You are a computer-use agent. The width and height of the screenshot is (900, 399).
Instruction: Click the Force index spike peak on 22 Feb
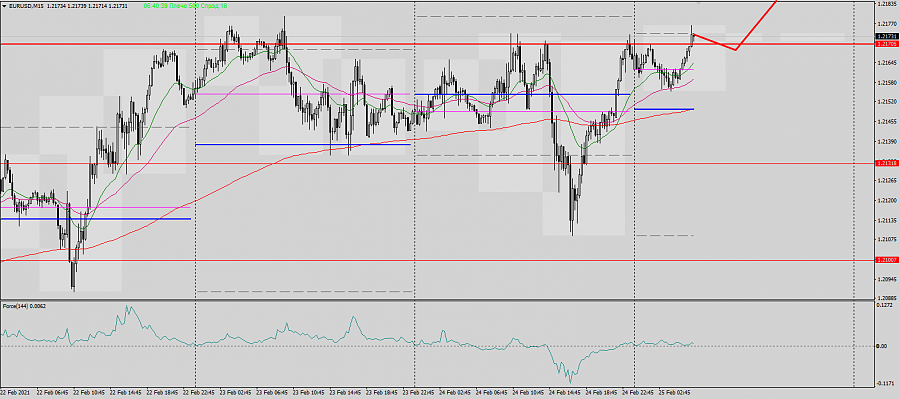127,308
